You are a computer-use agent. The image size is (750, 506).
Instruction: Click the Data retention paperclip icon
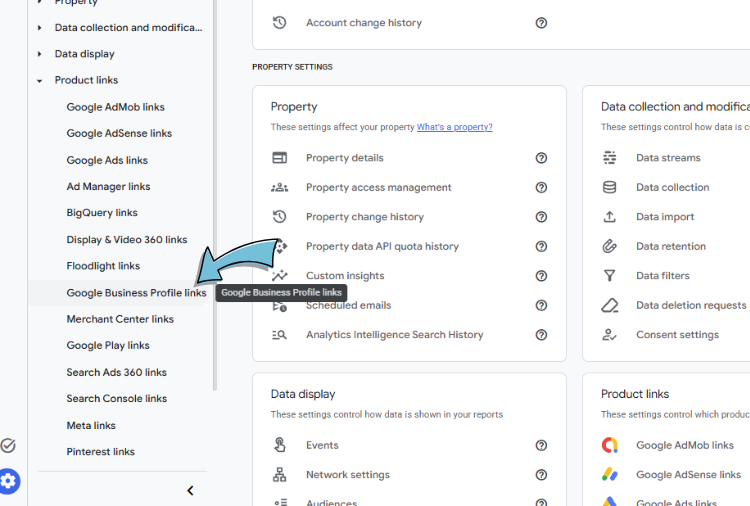pyautogui.click(x=609, y=246)
